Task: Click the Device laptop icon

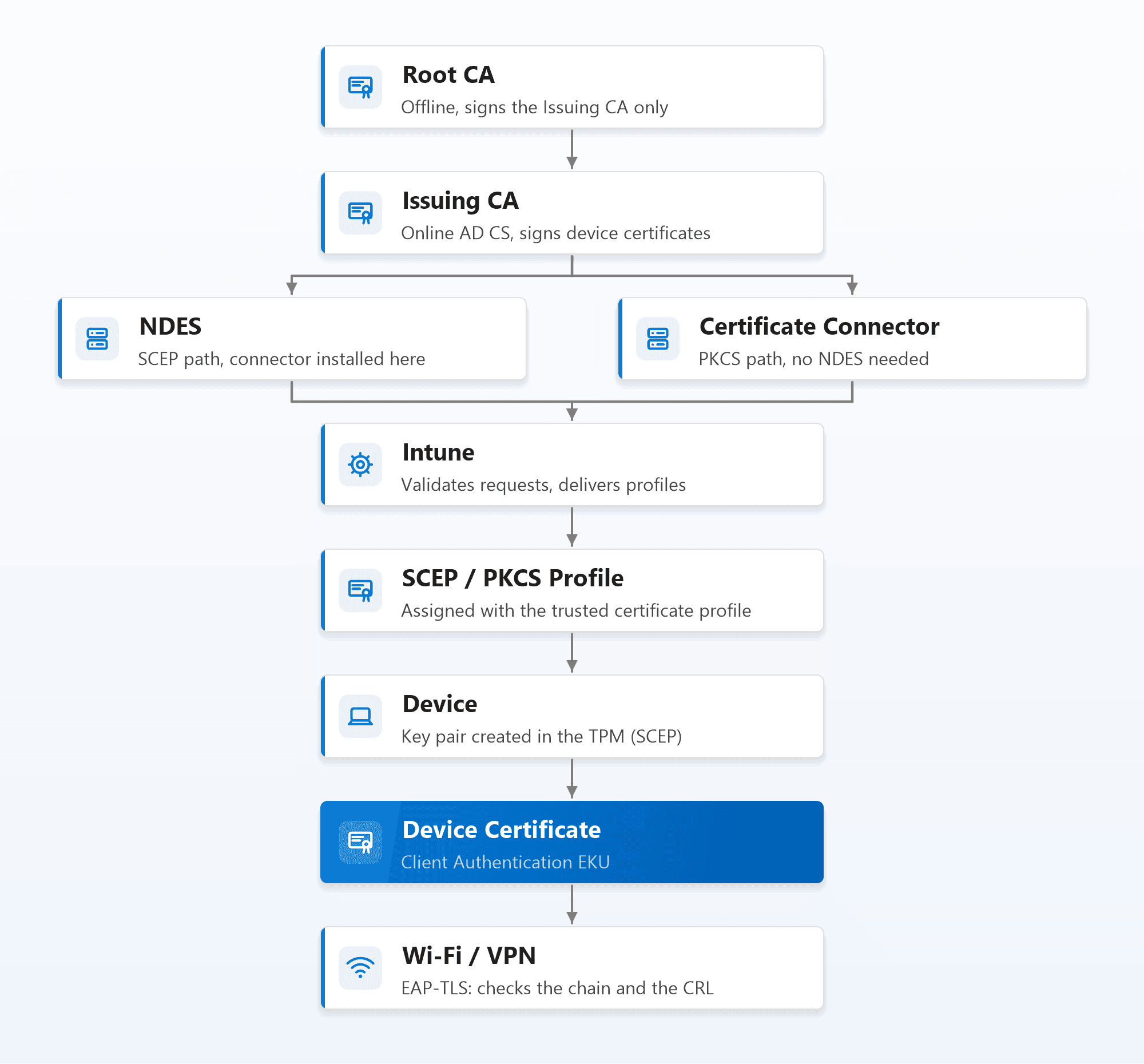Action: (x=360, y=716)
